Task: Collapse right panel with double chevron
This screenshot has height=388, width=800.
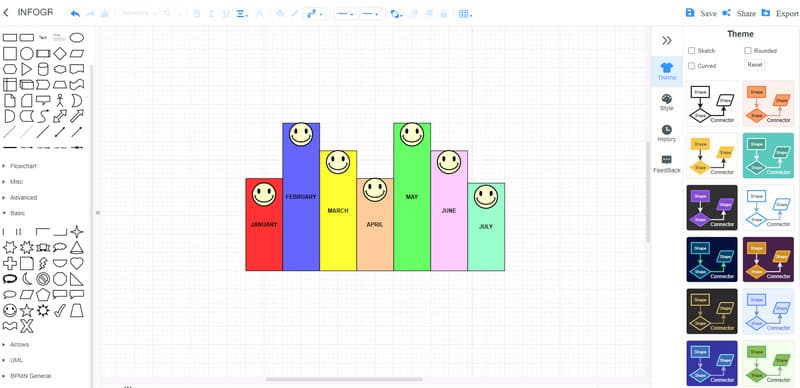Action: (x=666, y=41)
